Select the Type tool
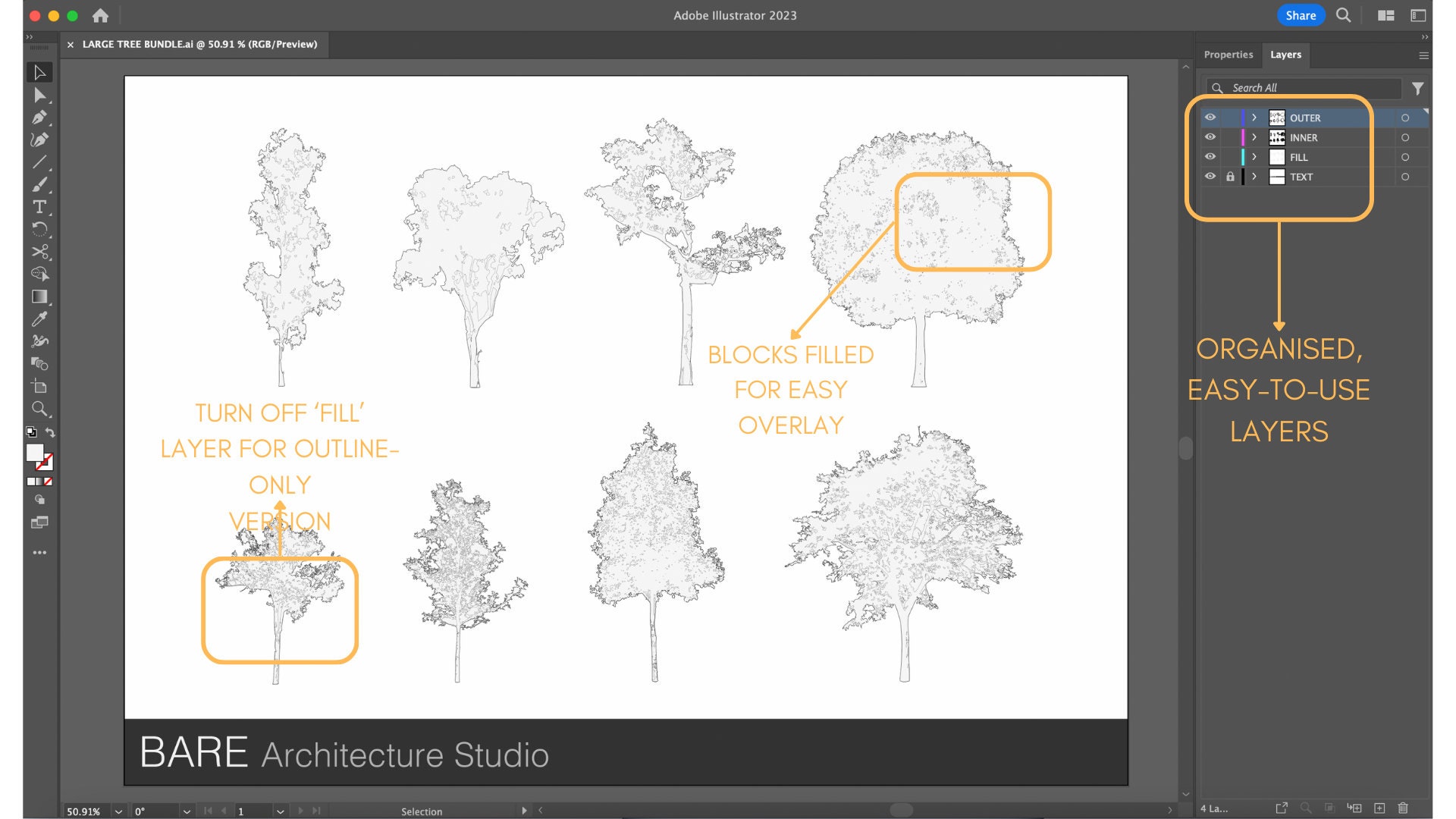This screenshot has width=1456, height=819. (39, 206)
